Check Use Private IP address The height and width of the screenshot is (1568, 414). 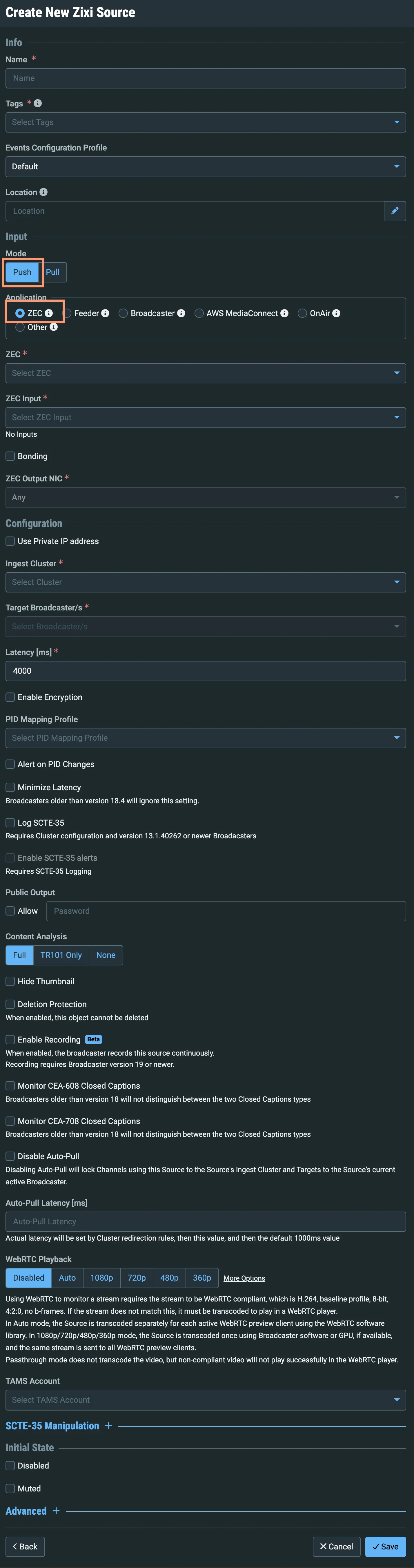10,541
